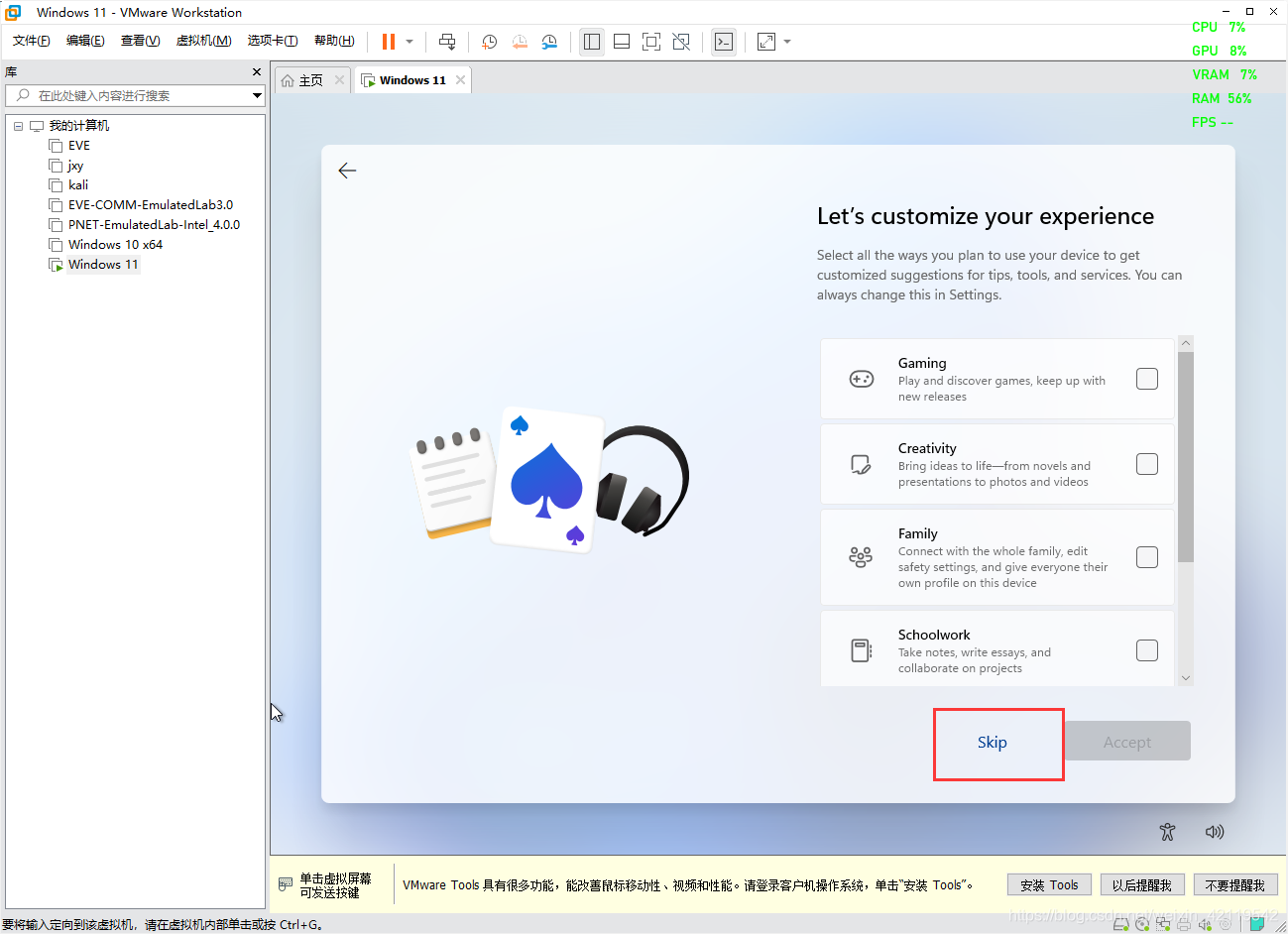Viewport: 1288px width, 934px height.
Task: Pause the virtual machine with the orange pause icon
Action: [x=388, y=42]
